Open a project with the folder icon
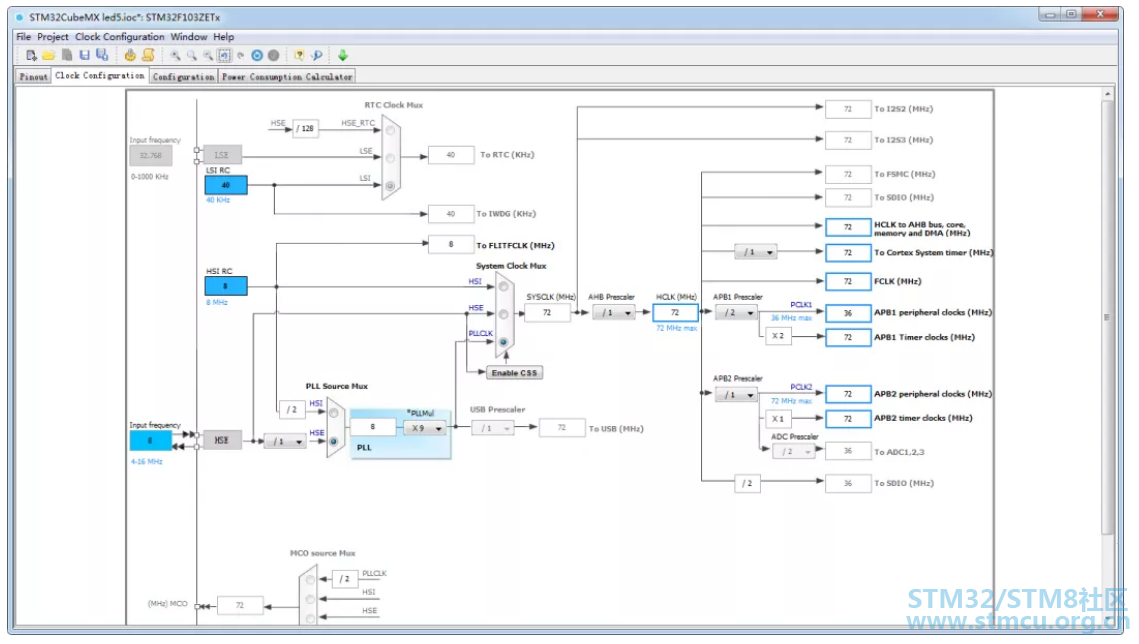 tap(49, 55)
